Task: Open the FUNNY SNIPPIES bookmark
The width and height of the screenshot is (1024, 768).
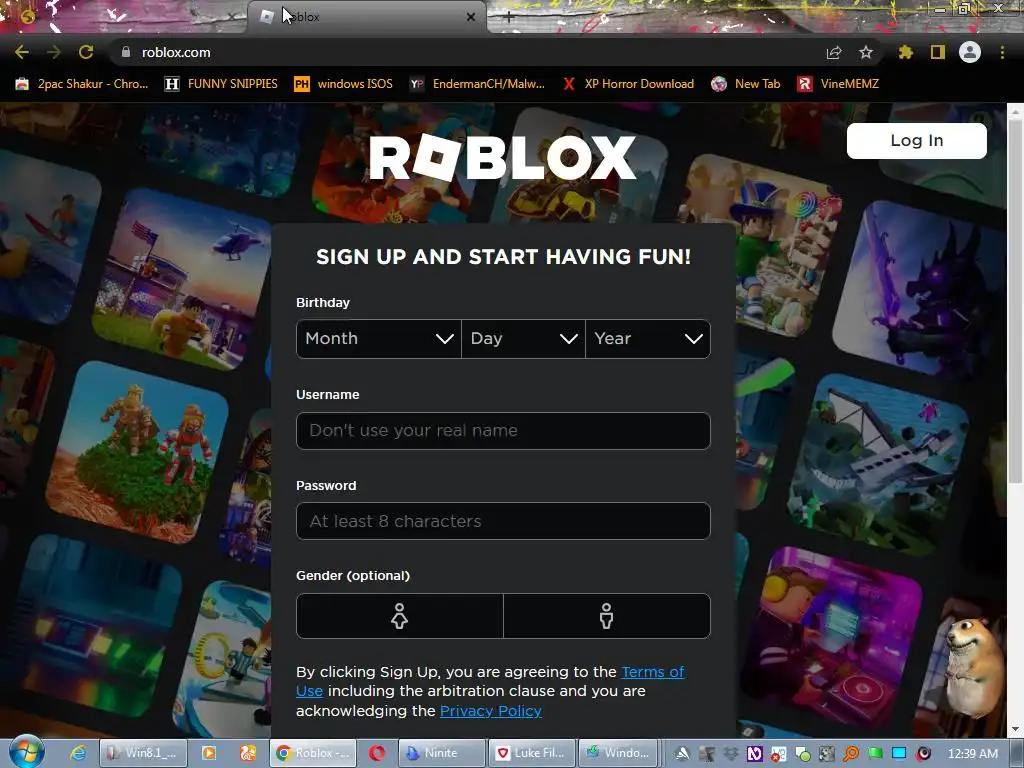Action: (x=221, y=84)
